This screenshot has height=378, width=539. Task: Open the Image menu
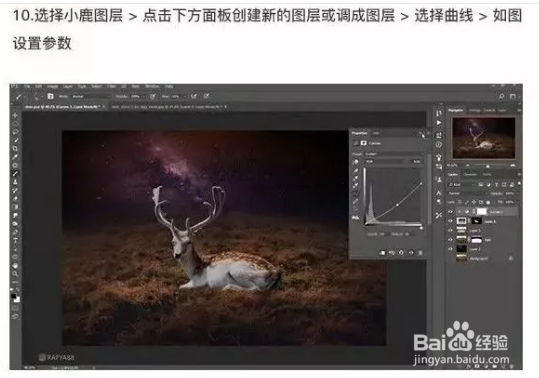[52, 86]
